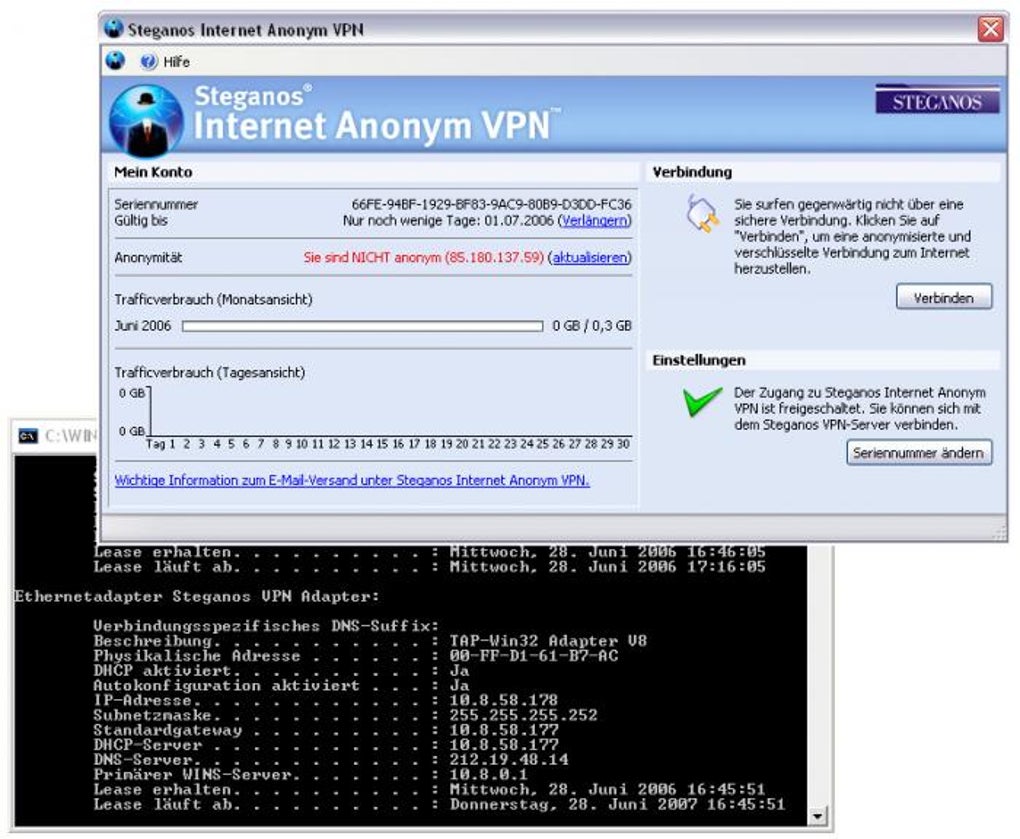Click the Seriennummer ändern button
Image resolution: width=1020 pixels, height=839 pixels.
point(919,453)
